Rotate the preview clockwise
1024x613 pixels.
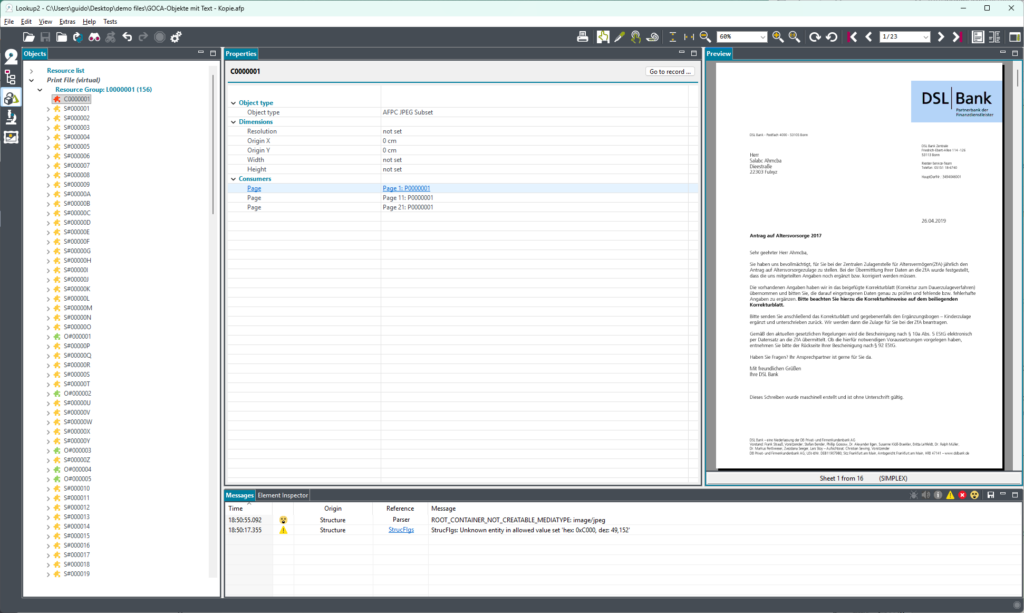[815, 37]
